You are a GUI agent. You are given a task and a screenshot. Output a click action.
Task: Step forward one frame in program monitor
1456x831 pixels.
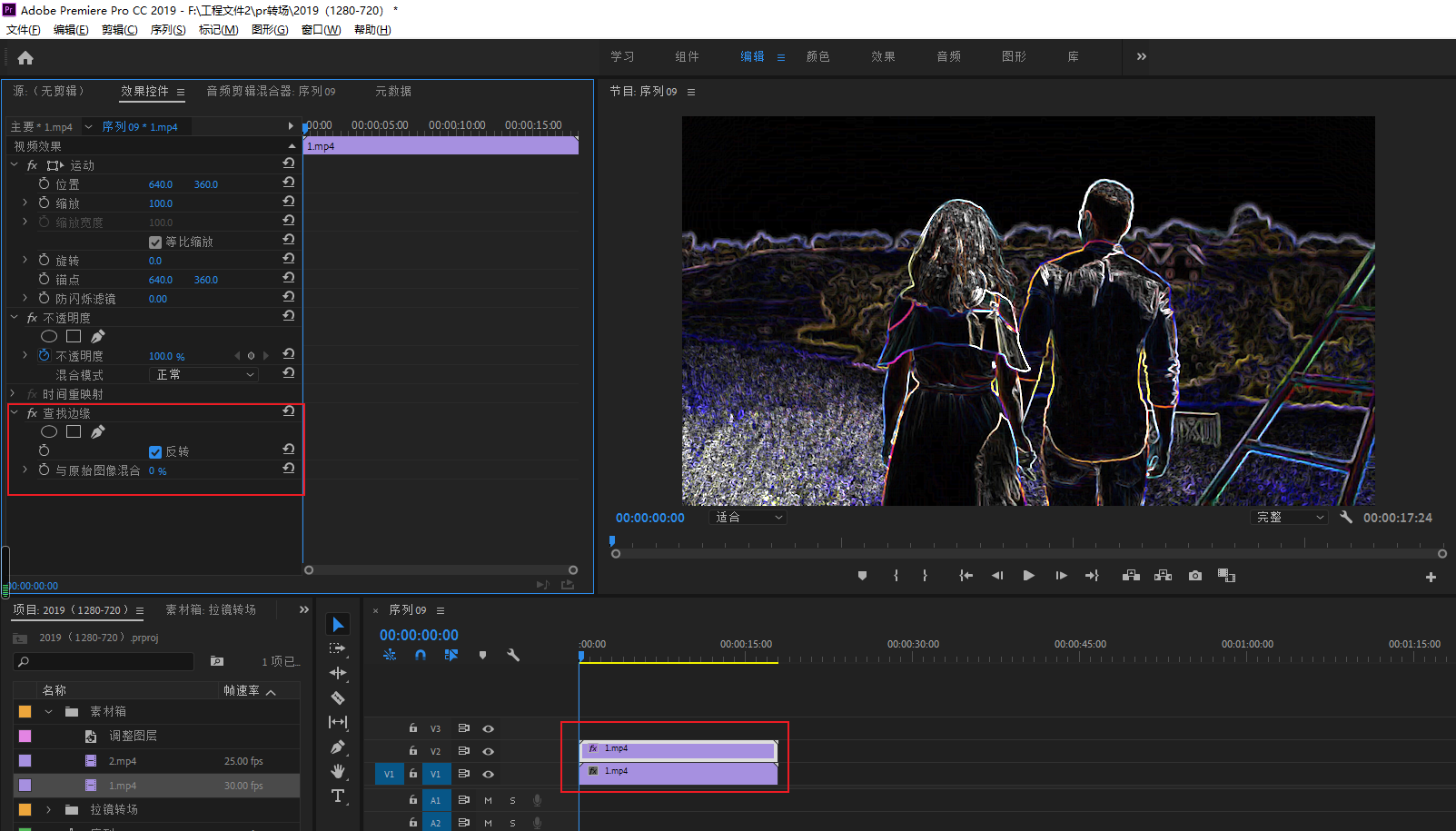1061,576
